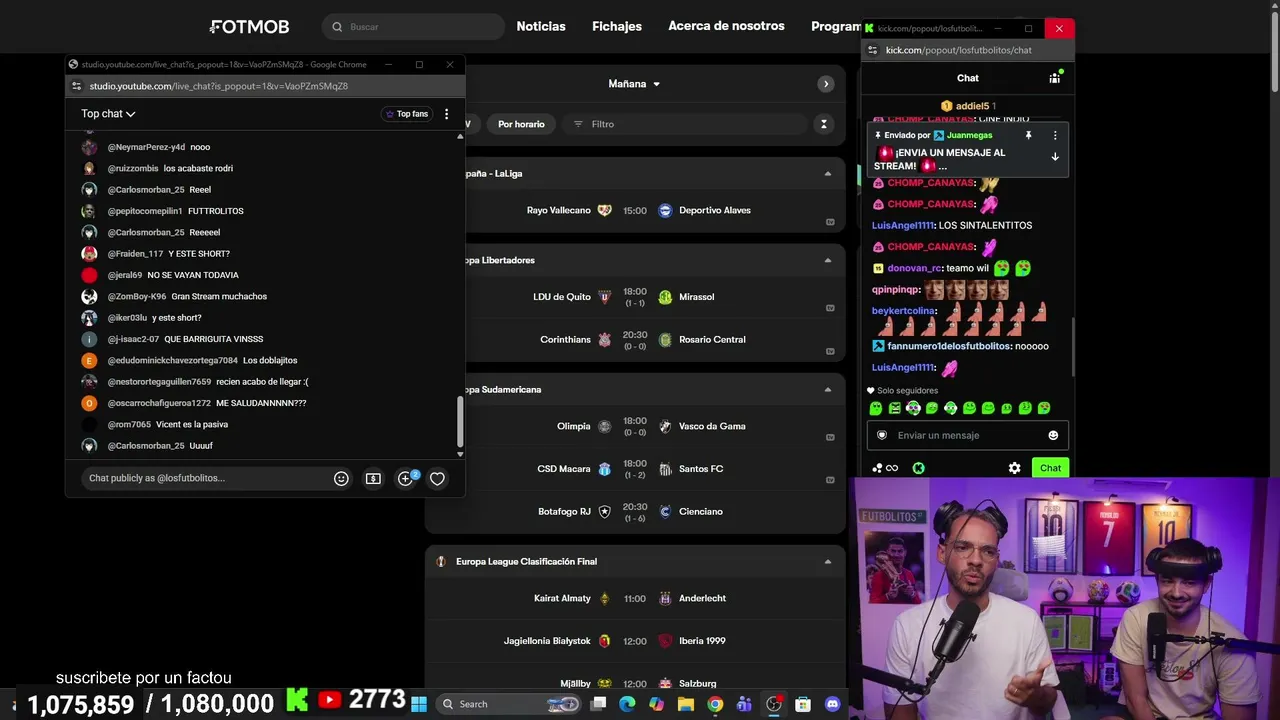1280x720 pixels.
Task: Focus Enviar un mensaje field in Kick
Action: click(x=968, y=435)
